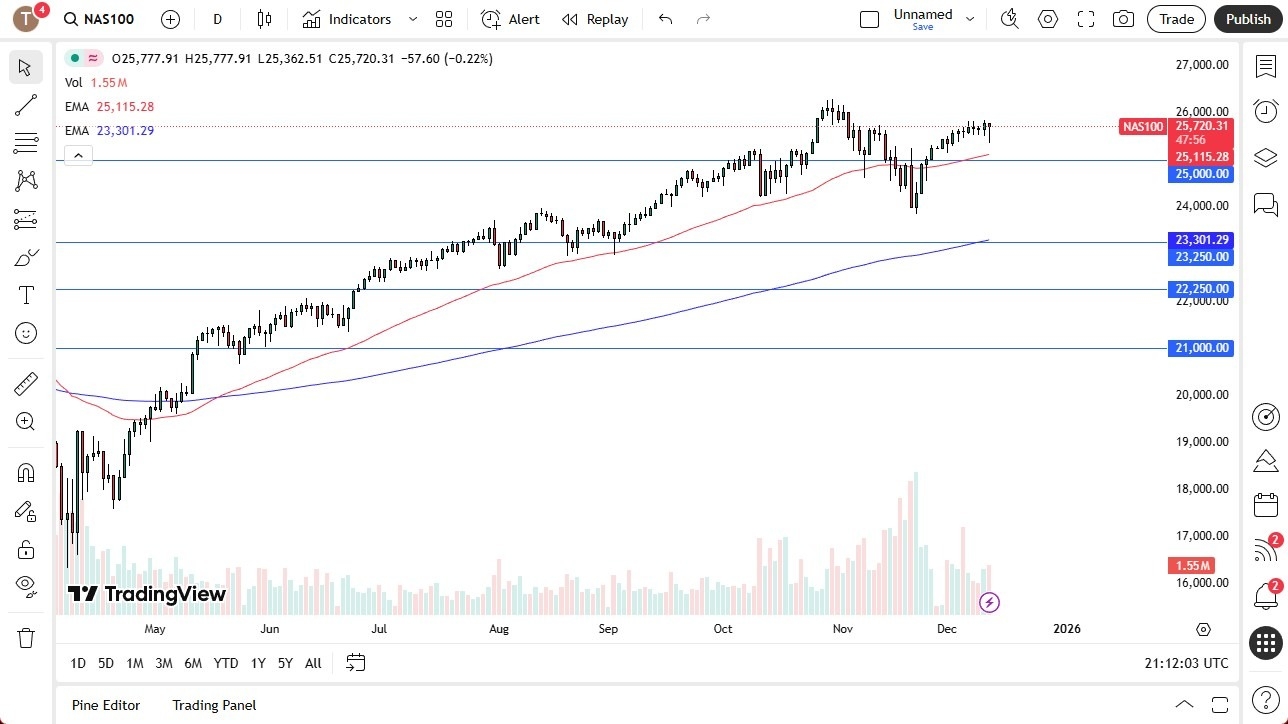Screen dimensions: 1288x724
Task: Open the Trading Panel tab
Action: (x=213, y=705)
